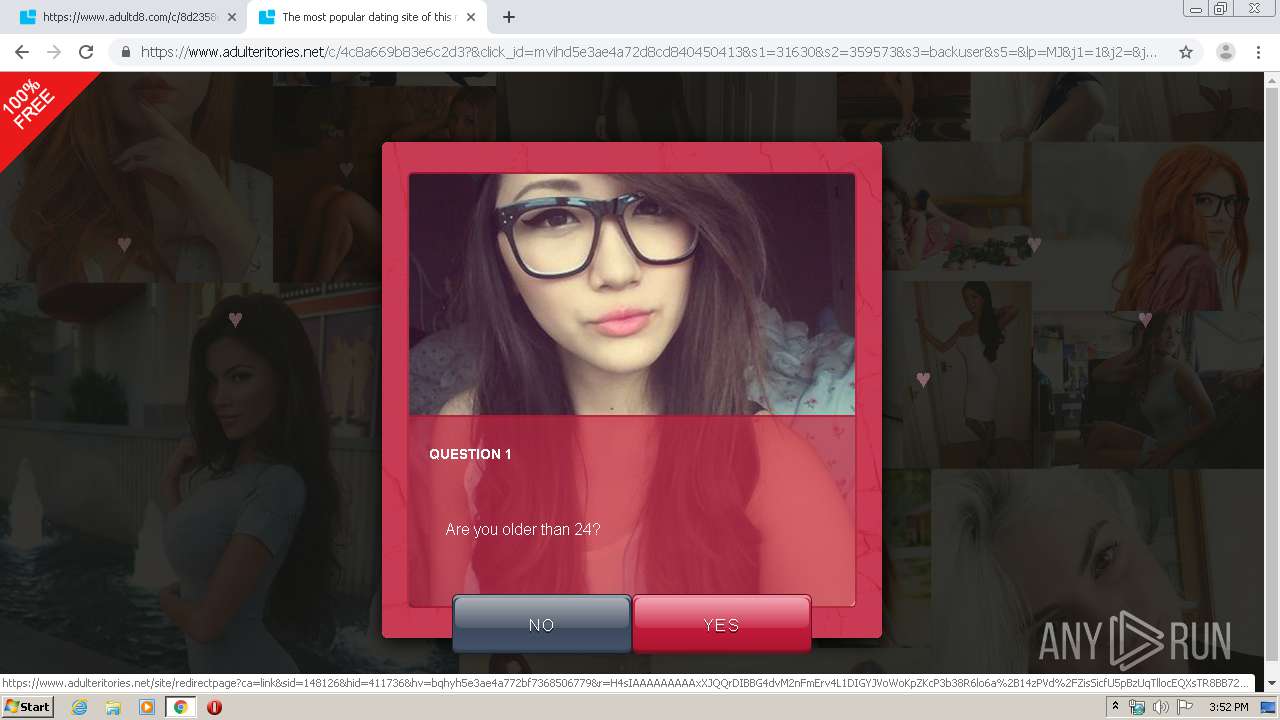This screenshot has height=720, width=1280.
Task: Open media player taskbar icon
Action: pos(147,707)
